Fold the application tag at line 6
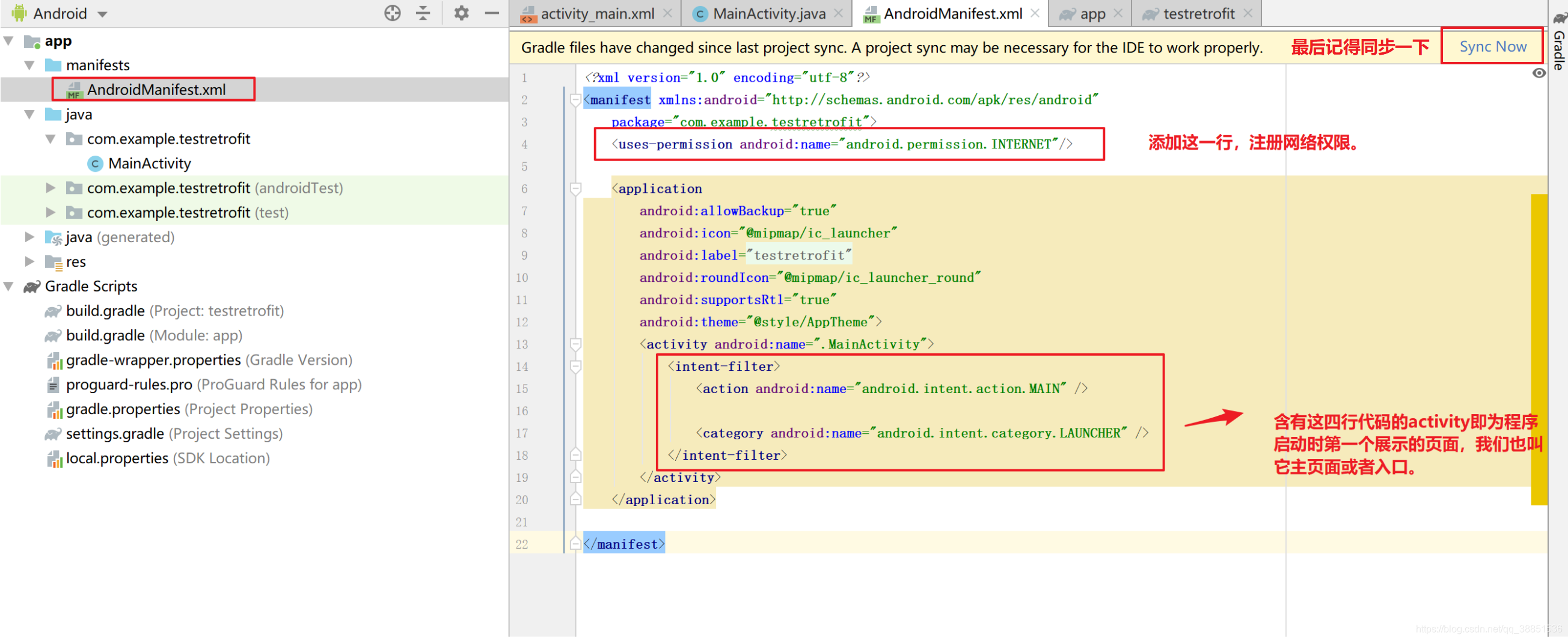Image resolution: width=1568 pixels, height=640 pixels. pos(575,189)
